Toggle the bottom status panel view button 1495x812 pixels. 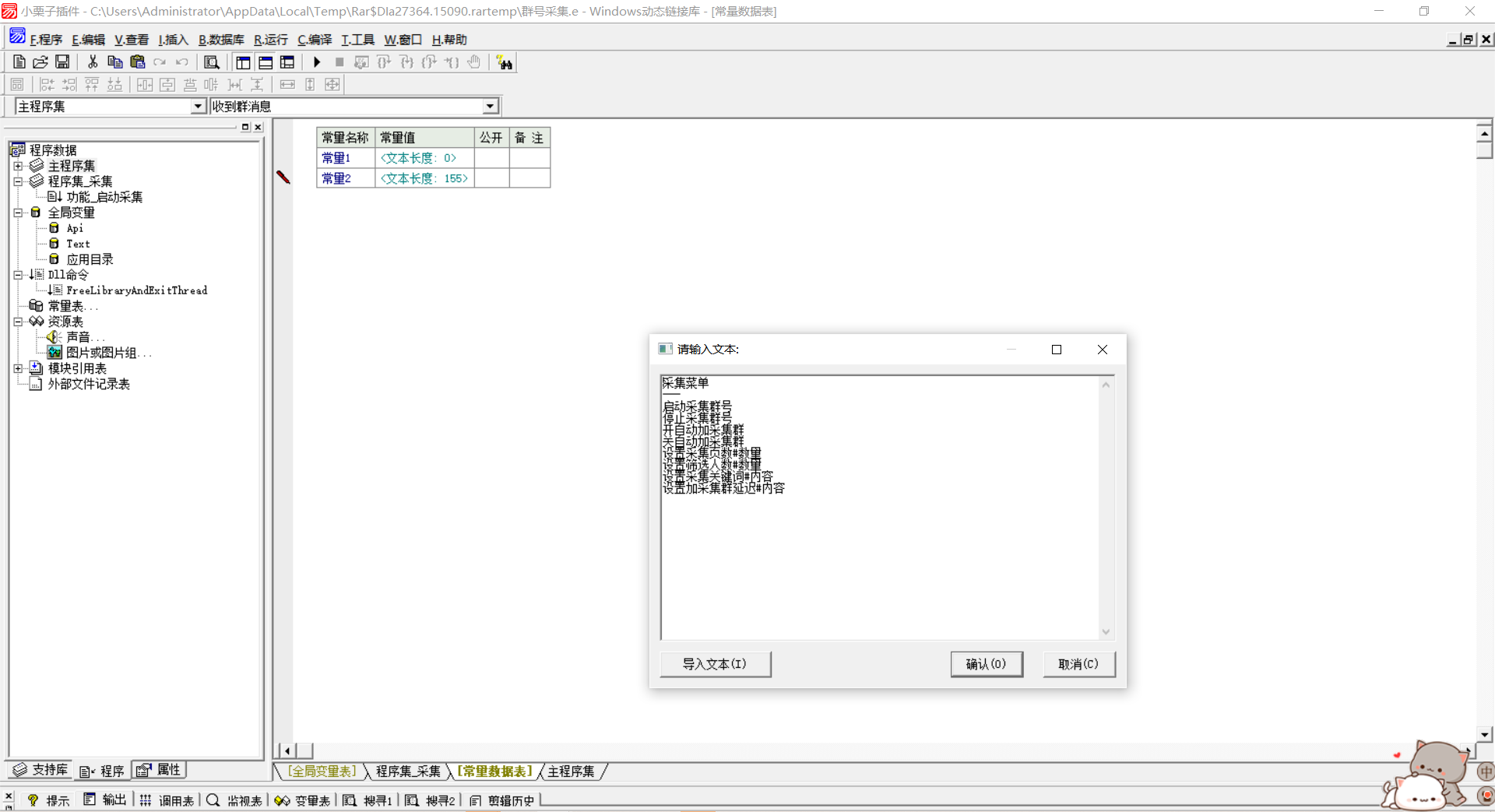point(266,62)
